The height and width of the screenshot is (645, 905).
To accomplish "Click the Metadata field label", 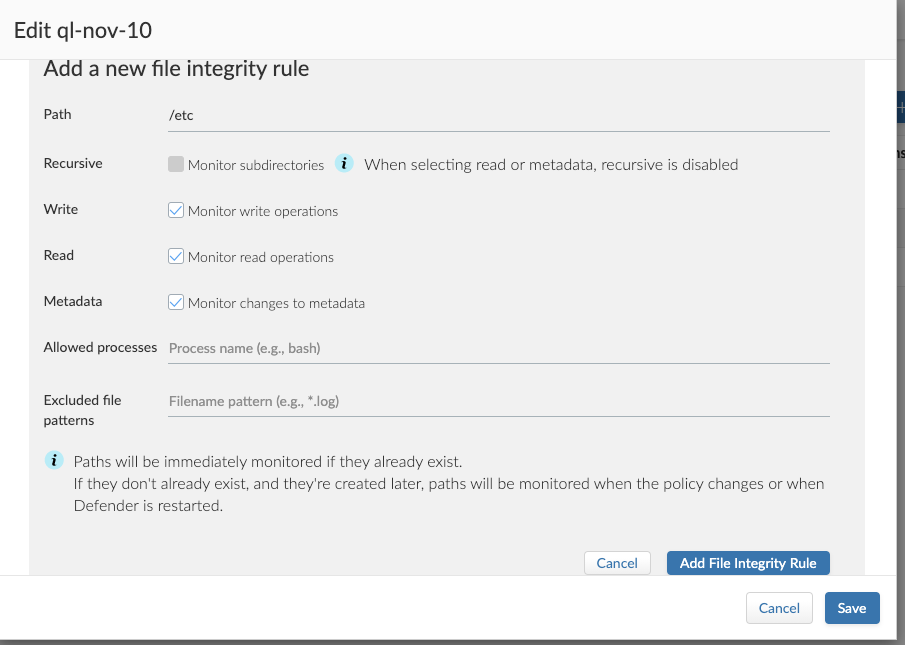I will click(73, 301).
